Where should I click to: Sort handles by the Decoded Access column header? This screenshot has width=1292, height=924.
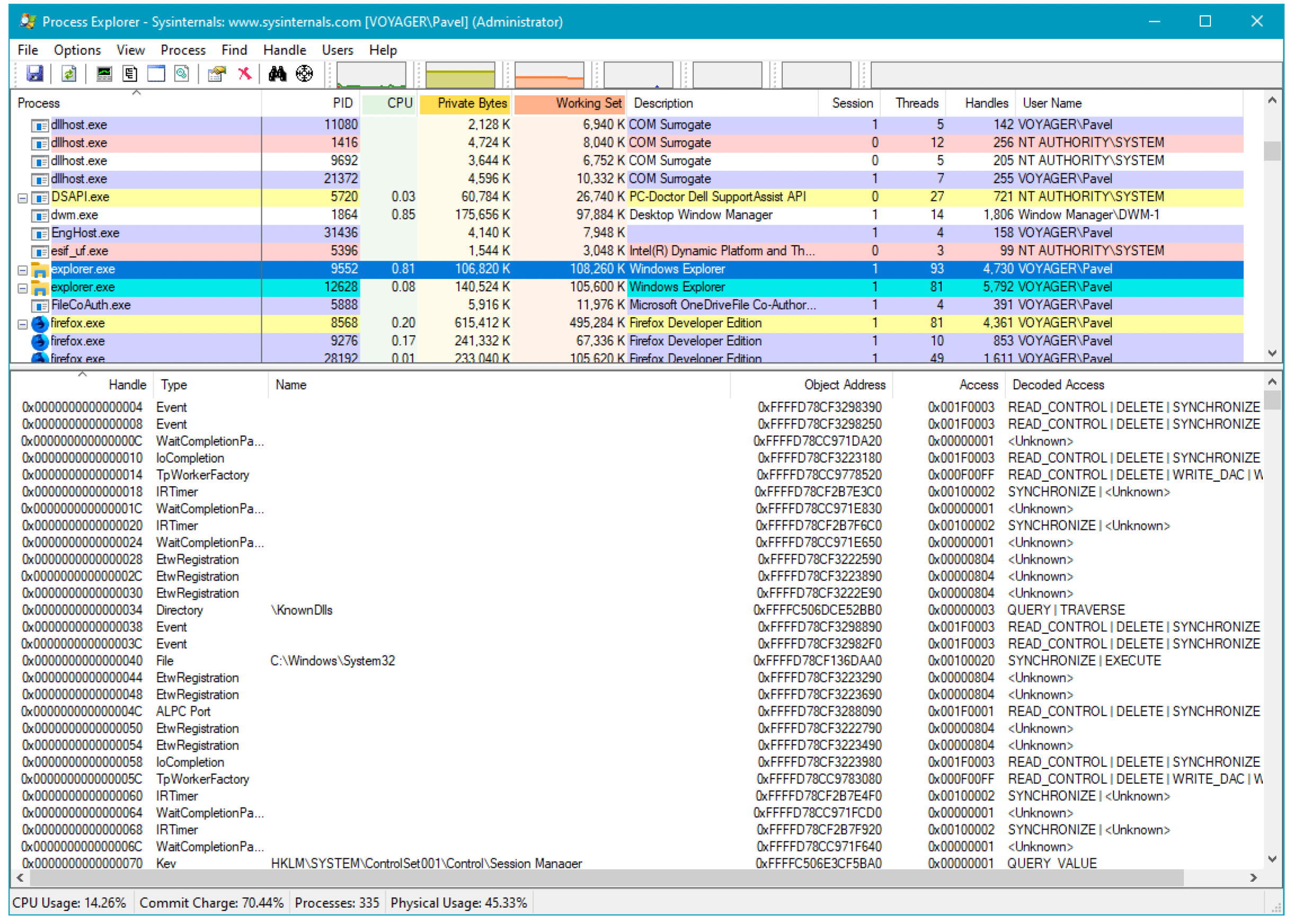[x=1134, y=385]
